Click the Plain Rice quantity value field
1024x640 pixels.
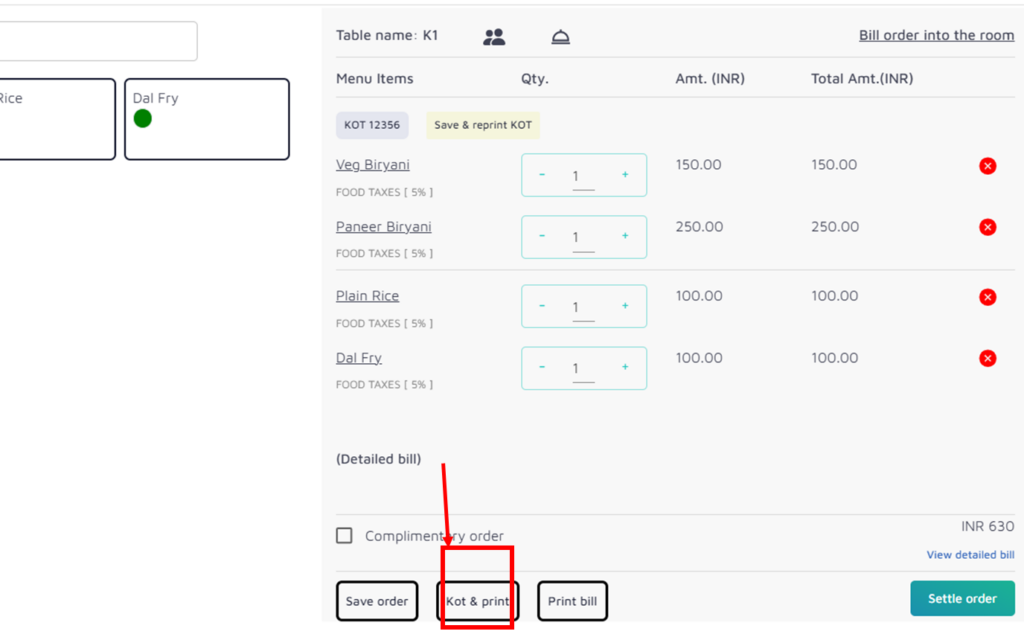tap(583, 308)
